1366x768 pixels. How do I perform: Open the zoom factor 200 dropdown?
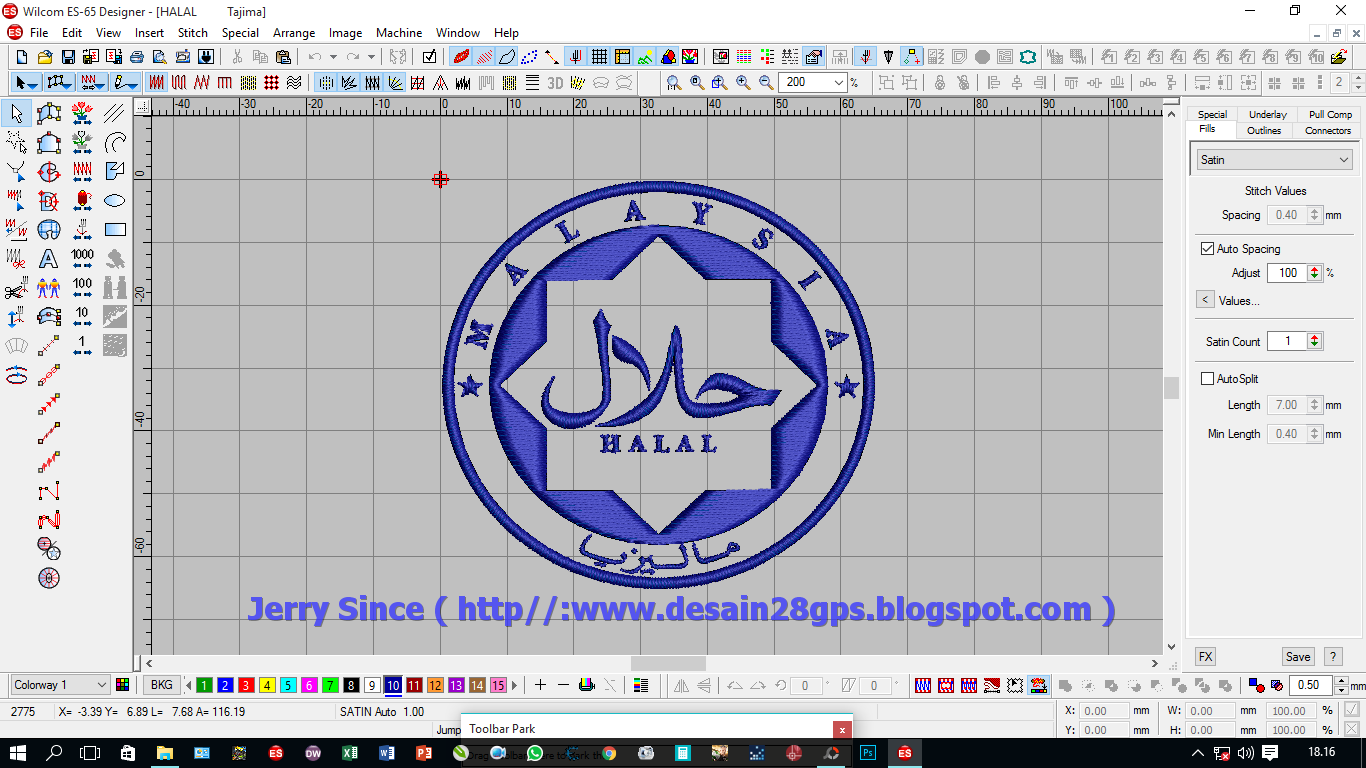click(838, 83)
